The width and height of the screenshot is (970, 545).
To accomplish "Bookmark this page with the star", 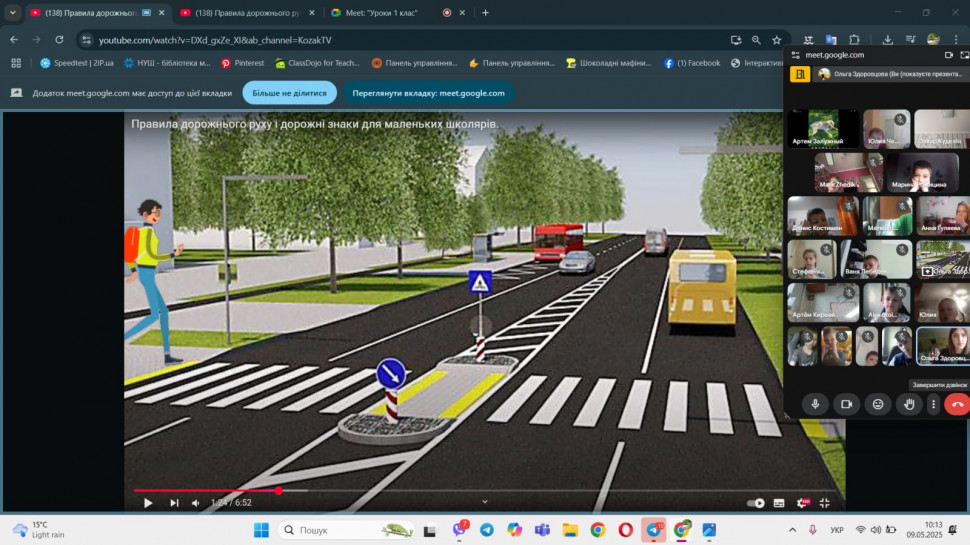I will point(776,40).
